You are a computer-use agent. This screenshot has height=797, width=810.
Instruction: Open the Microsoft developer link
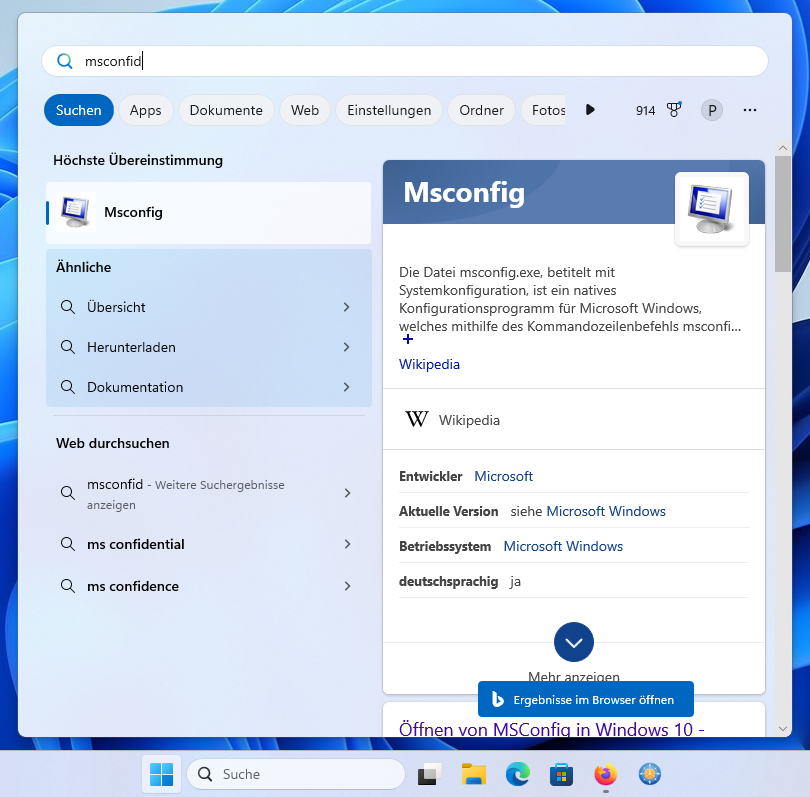coord(503,476)
